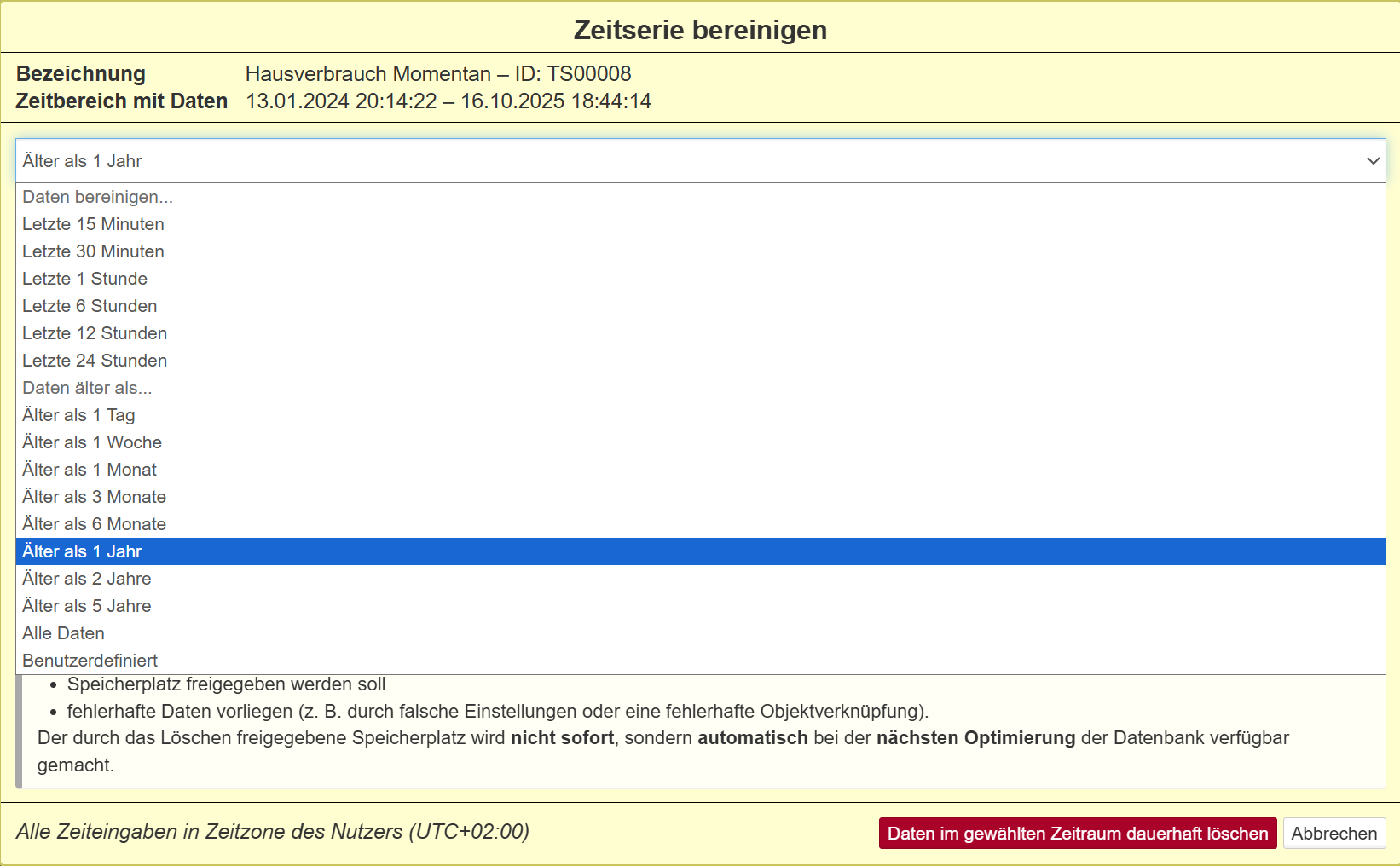The width and height of the screenshot is (1400, 866).
Task: Click the Abbrechen button
Action: coord(1333,834)
